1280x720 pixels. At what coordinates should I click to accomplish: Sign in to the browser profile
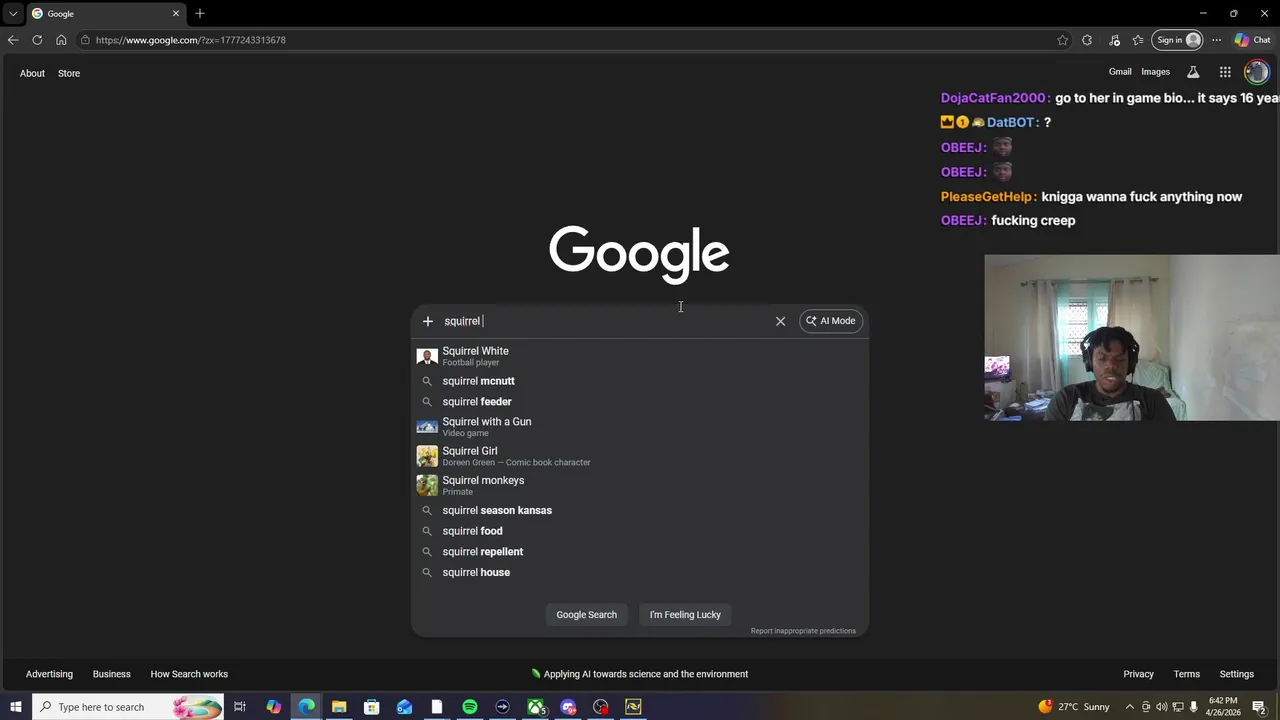tap(1177, 40)
